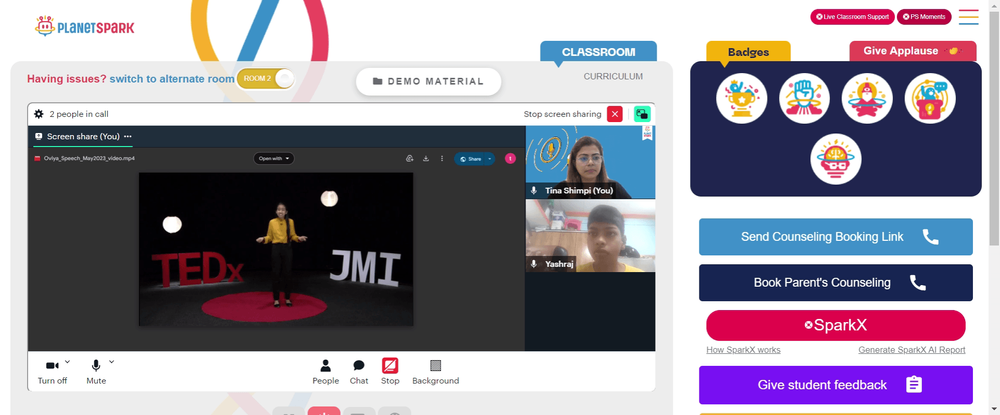Click the download icon in video viewer

coord(425,159)
